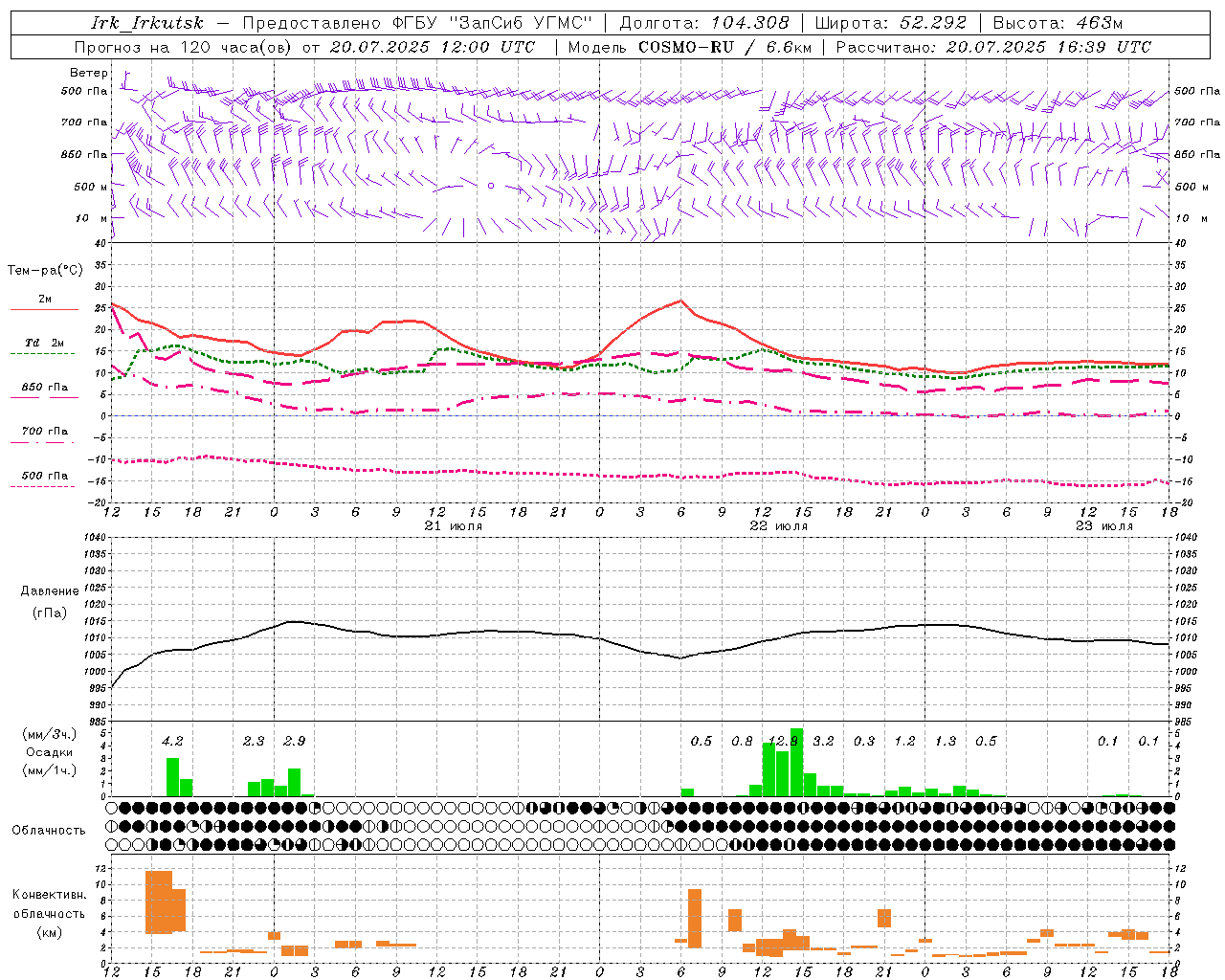
Task: Click the 0.8 precipitation total
Action: 742,741
